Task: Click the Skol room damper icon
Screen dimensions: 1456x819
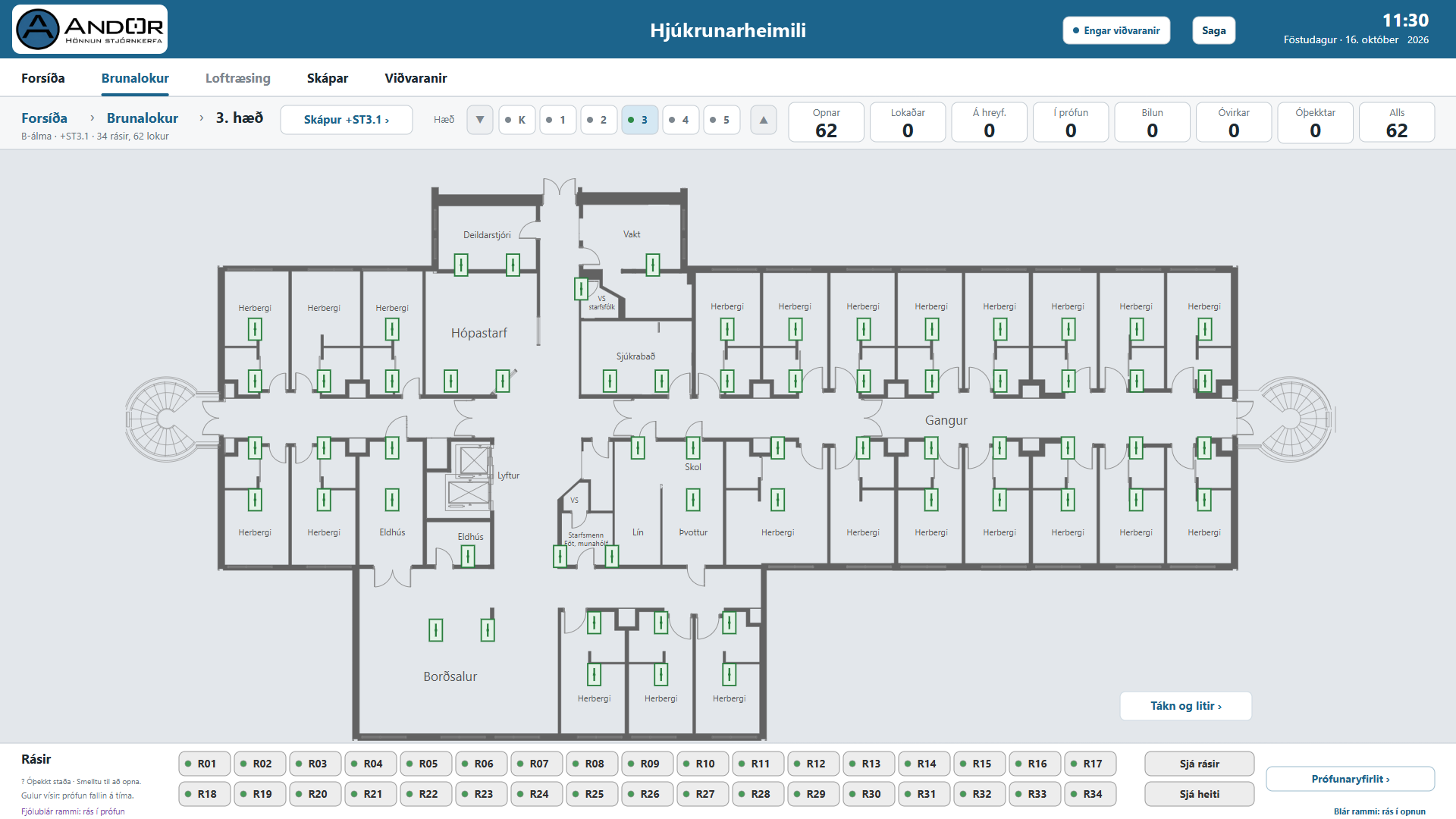Action: click(692, 447)
